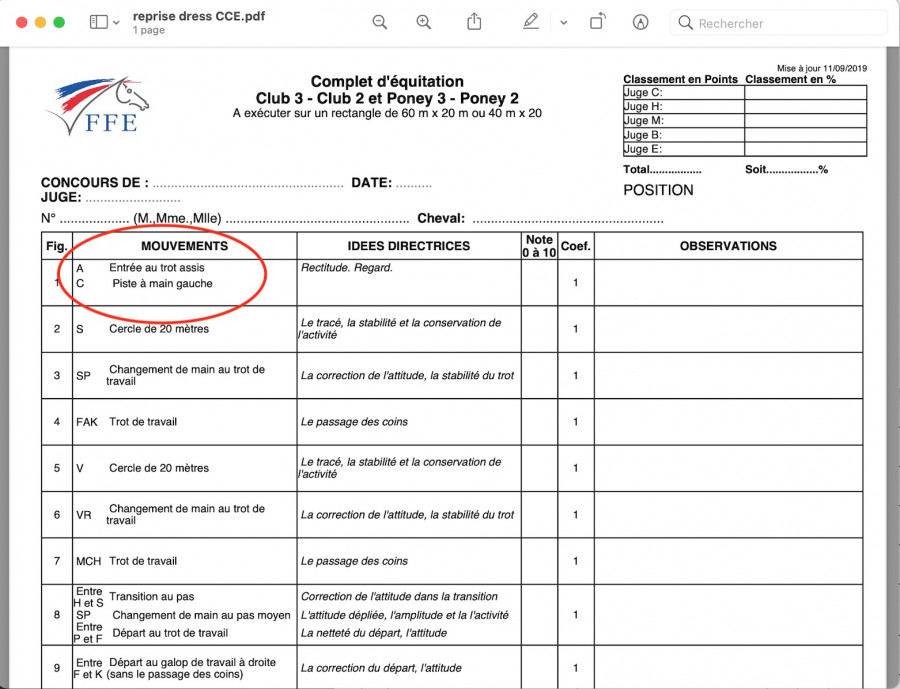
Task: Click the Juge H: row
Action: tap(745, 106)
